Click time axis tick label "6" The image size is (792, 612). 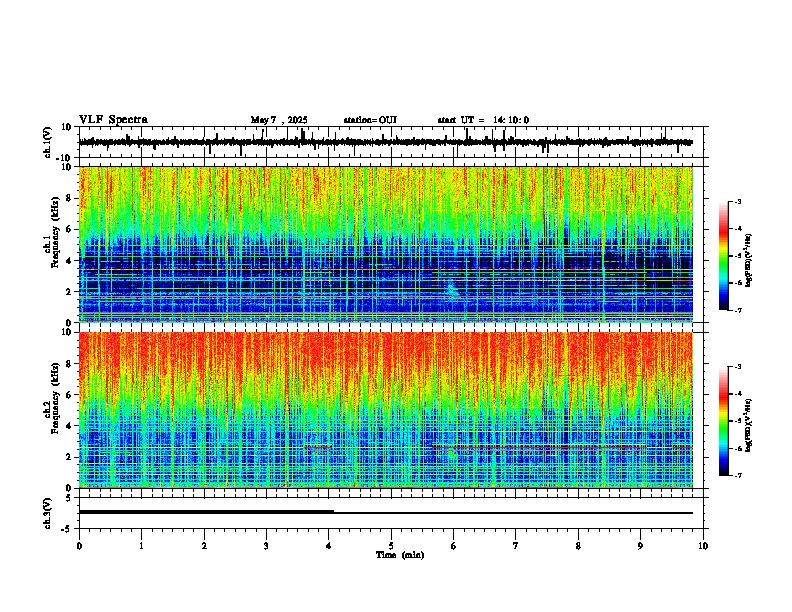[x=454, y=546]
